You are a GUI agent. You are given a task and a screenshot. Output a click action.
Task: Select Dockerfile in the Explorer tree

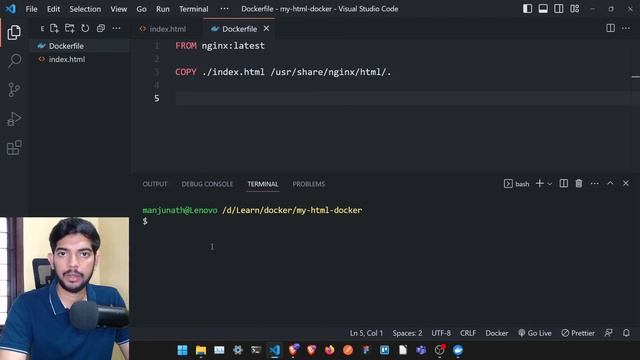pyautogui.click(x=79, y=46)
